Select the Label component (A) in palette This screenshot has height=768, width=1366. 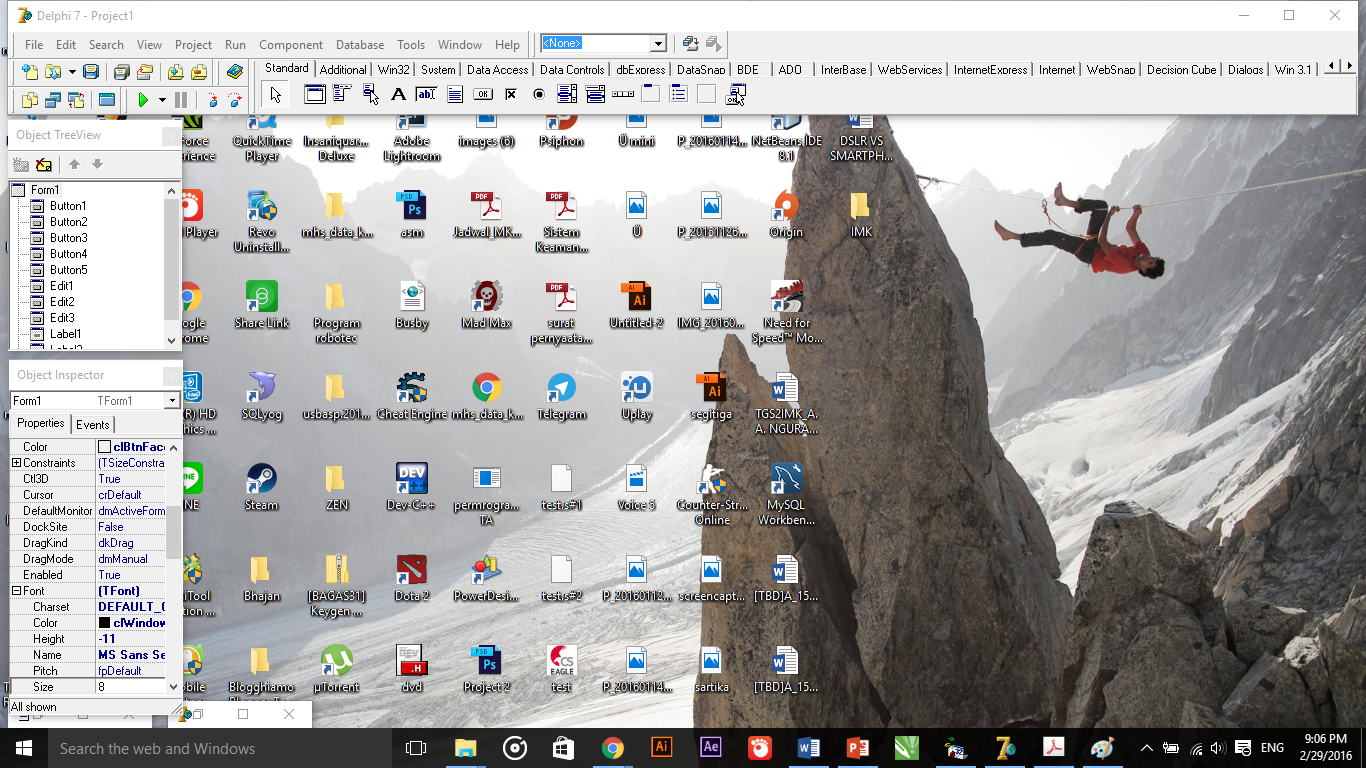pos(398,95)
